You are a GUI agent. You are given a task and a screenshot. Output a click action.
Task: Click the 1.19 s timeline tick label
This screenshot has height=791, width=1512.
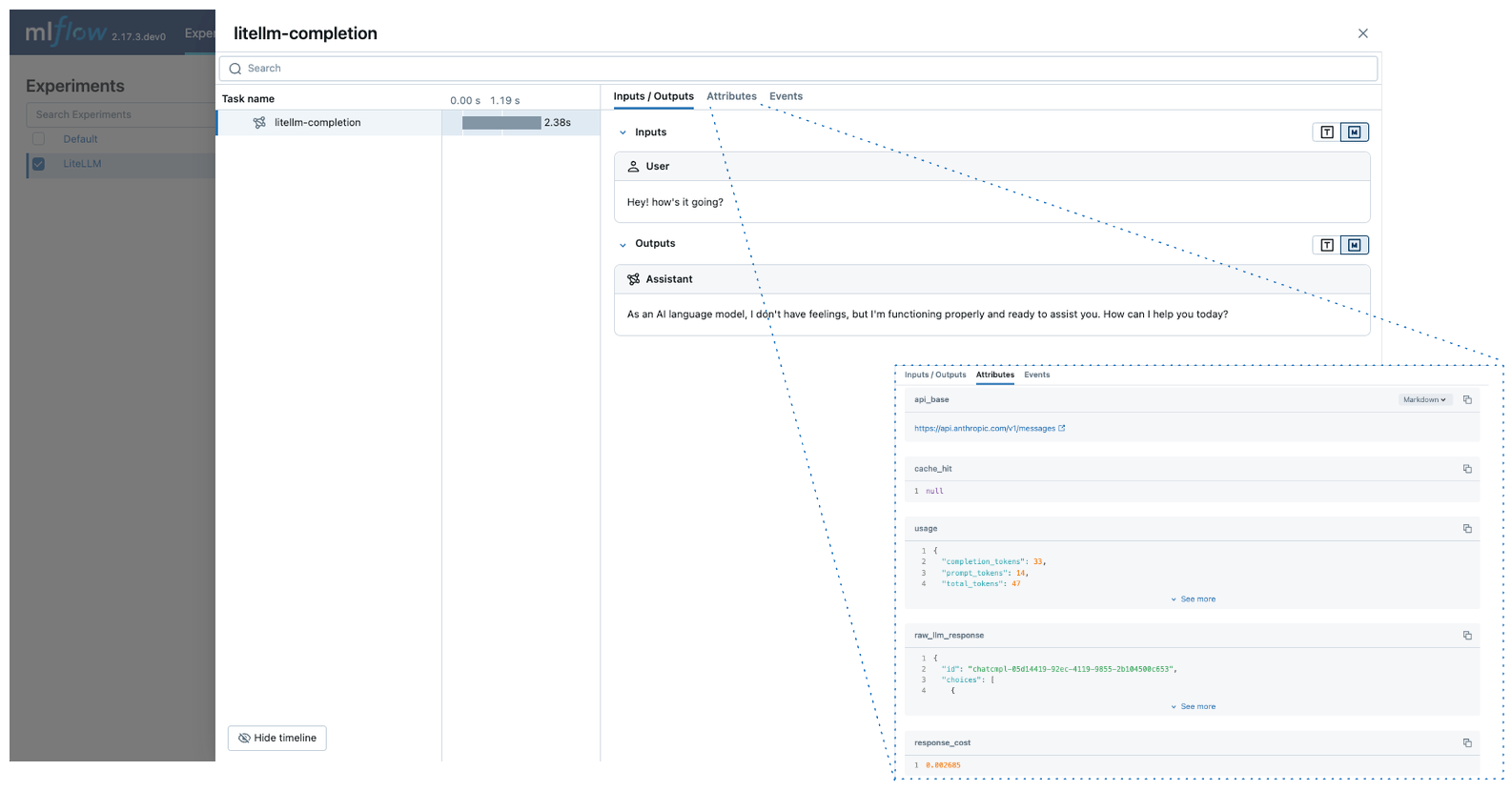tap(504, 100)
